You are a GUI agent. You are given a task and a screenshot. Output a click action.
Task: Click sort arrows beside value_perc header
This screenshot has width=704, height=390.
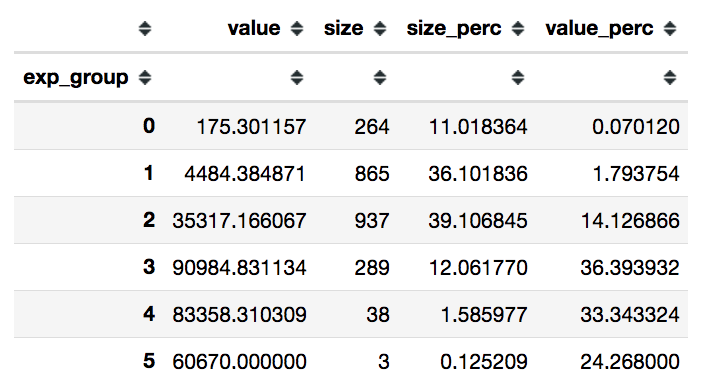[670, 29]
